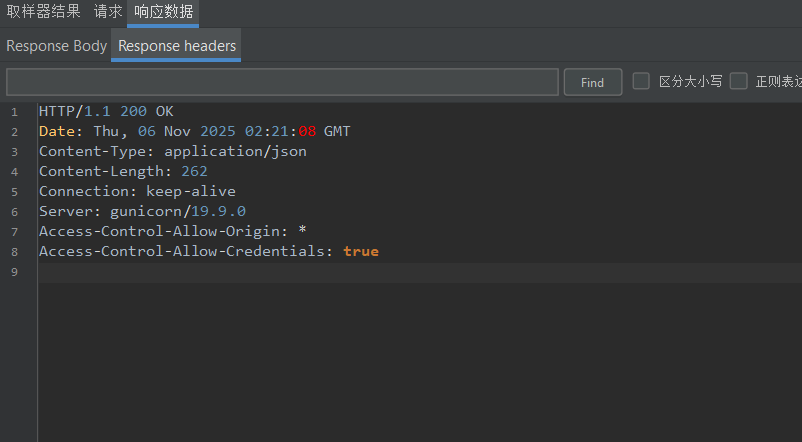The width and height of the screenshot is (802, 442).
Task: Place cursor on the Date header line
Action: pyautogui.click(x=194, y=131)
